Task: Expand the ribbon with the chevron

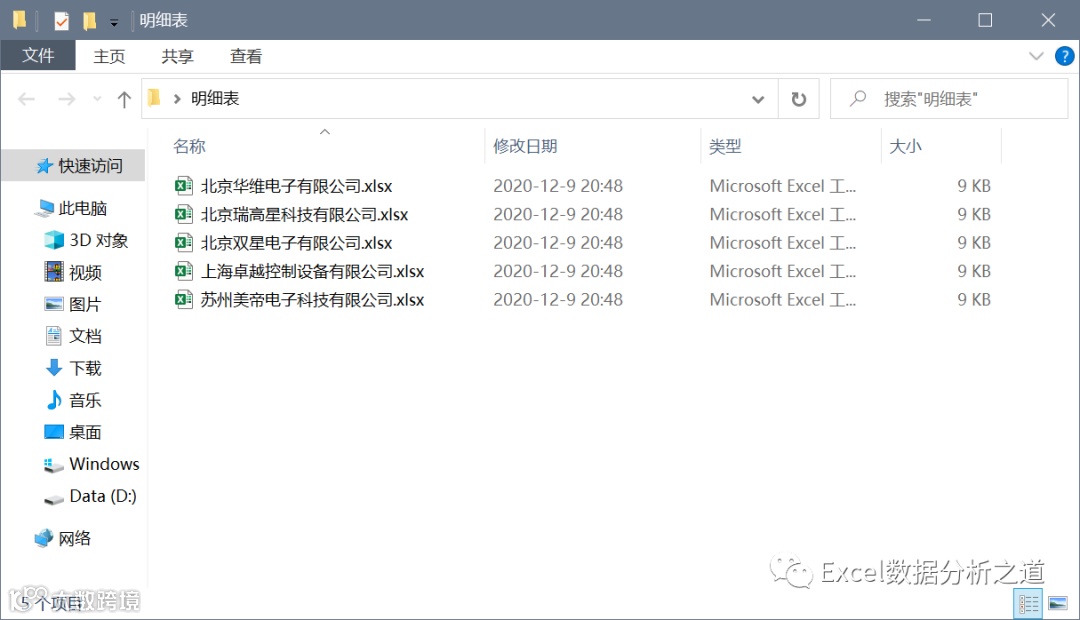Action: (1036, 56)
